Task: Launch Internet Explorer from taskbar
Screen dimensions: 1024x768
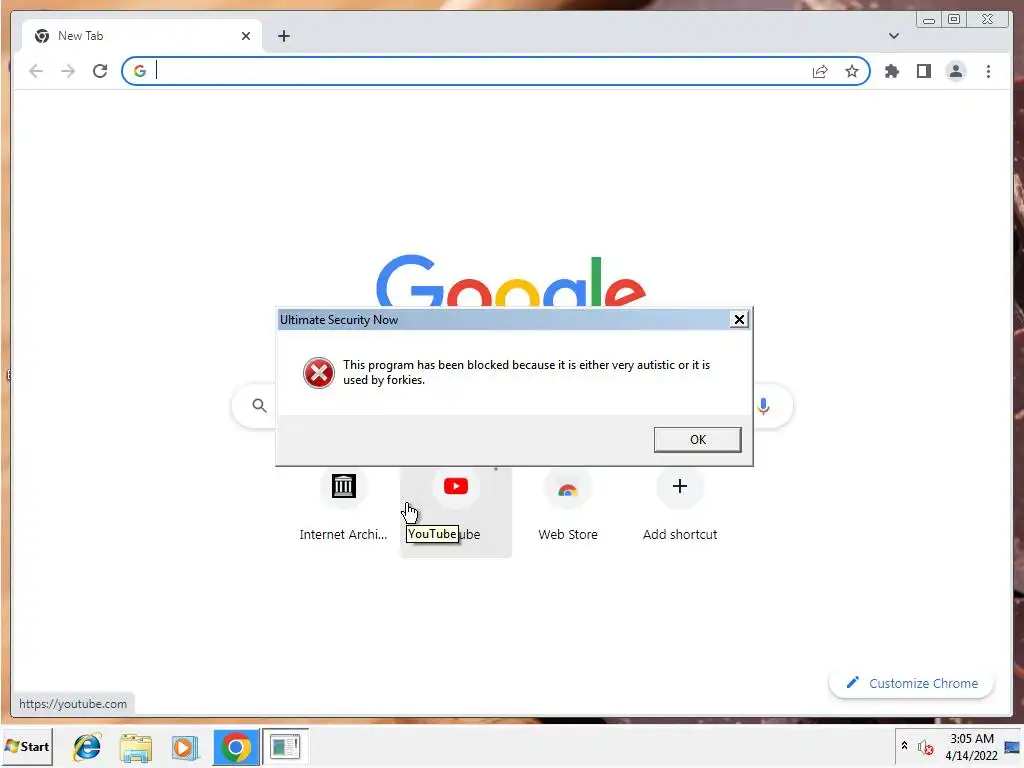Action: (87, 746)
